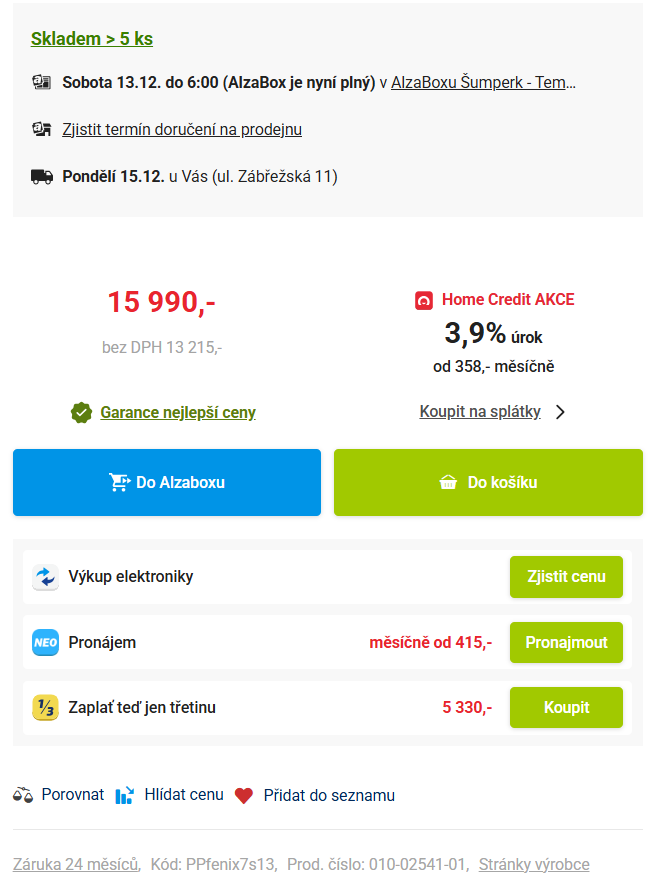Open the Skladem > 5 ks link
Viewport: 648px width, 888px height.
click(x=92, y=39)
